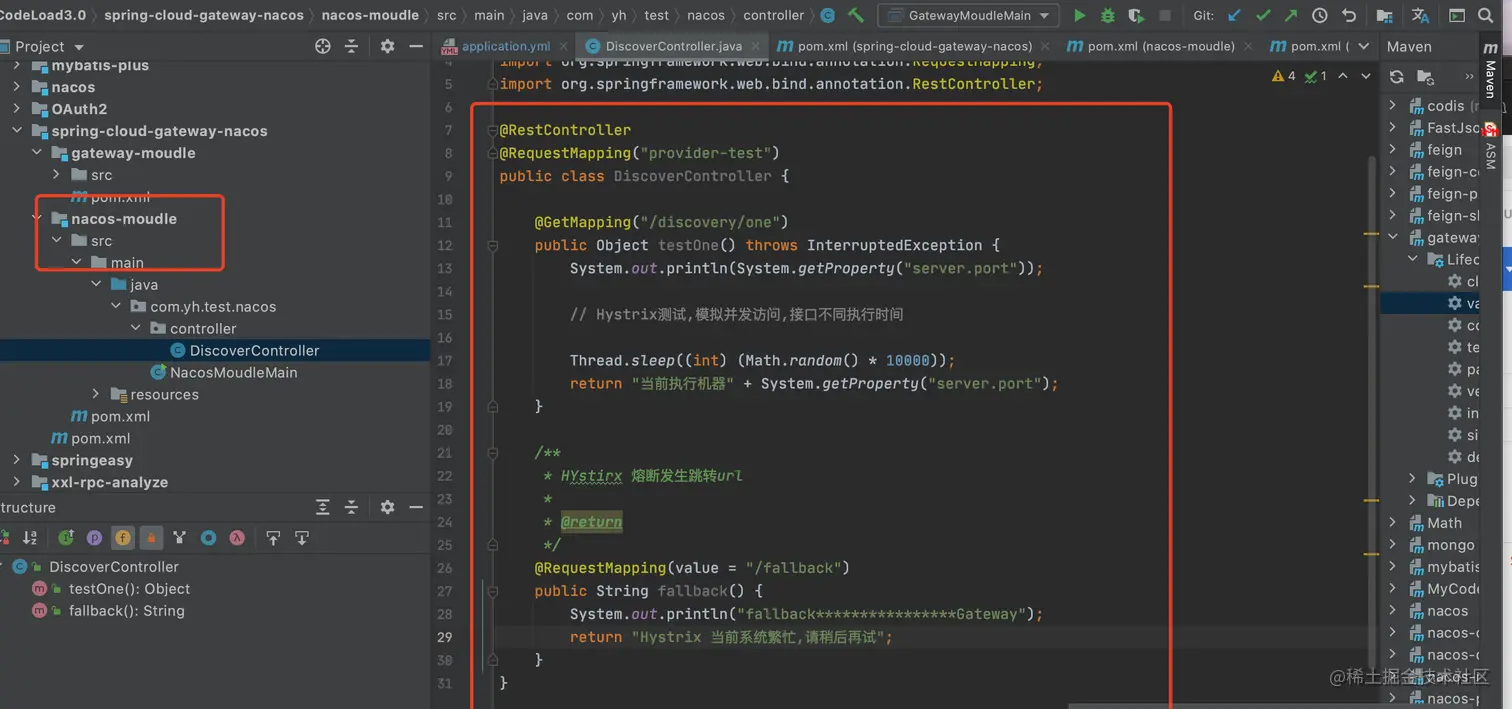Screen dimensions: 1512x709
Task: Hide the Project panel with minus icon
Action: (416, 46)
